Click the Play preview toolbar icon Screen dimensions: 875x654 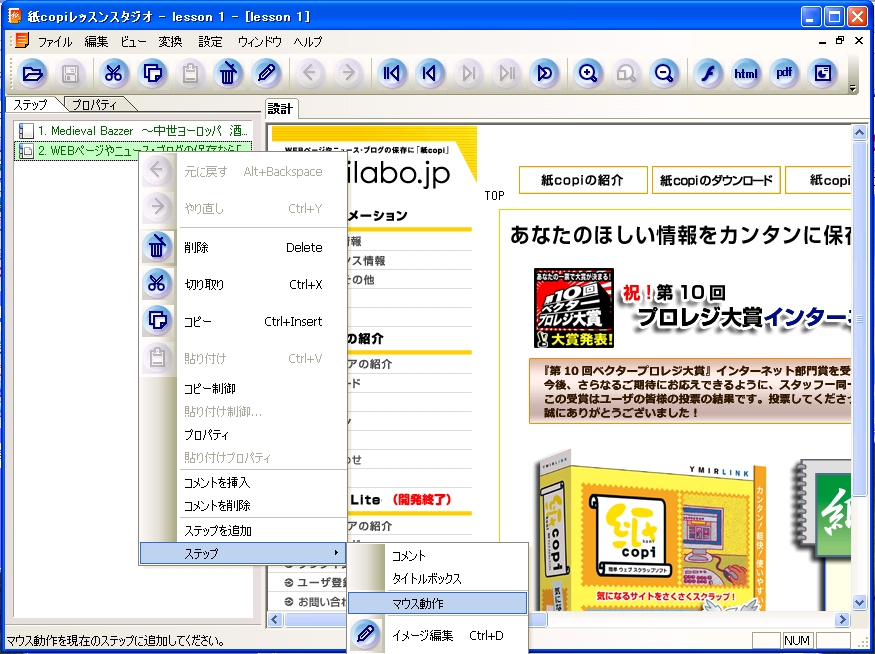point(544,73)
